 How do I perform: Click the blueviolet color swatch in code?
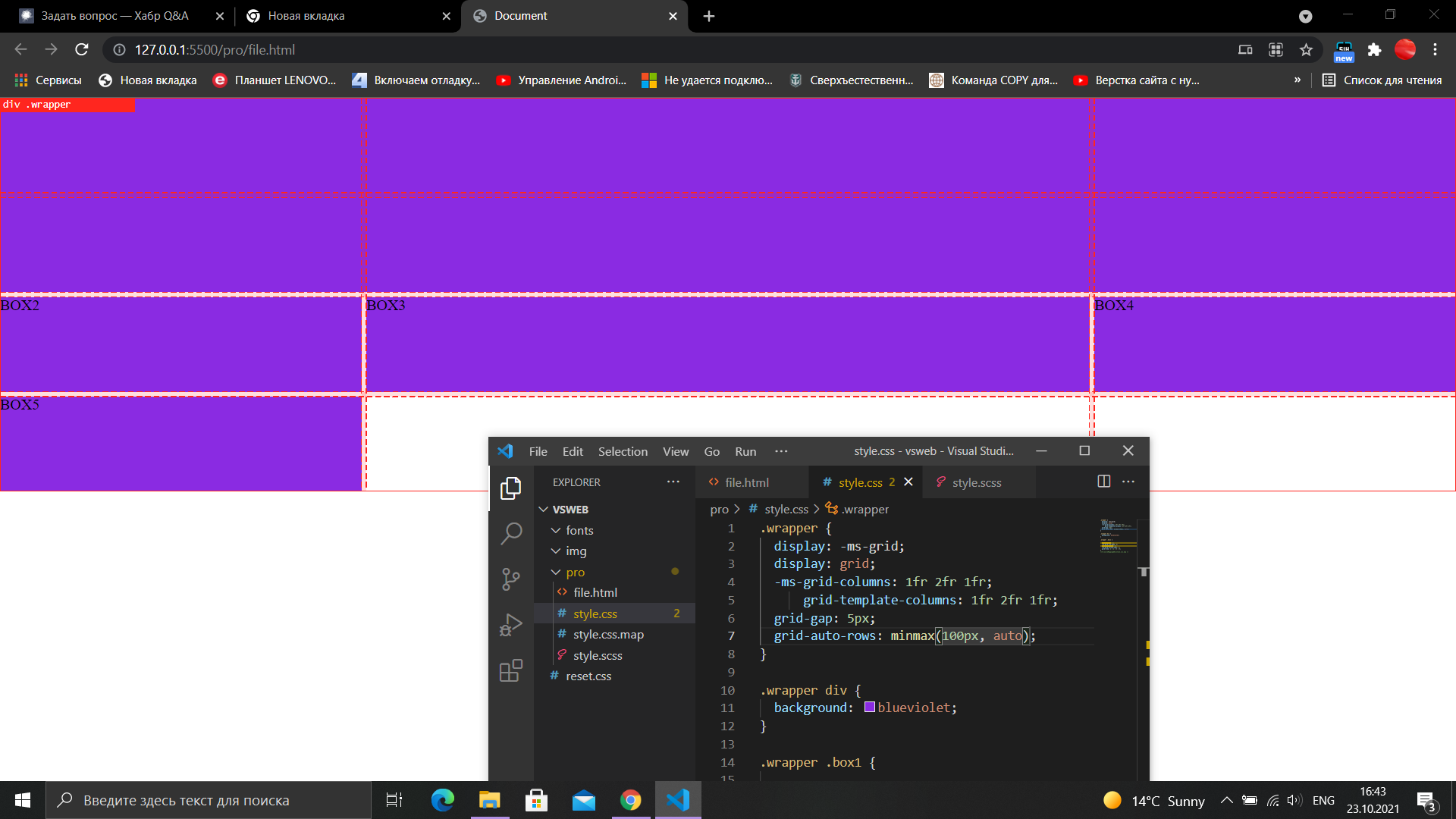tap(870, 707)
